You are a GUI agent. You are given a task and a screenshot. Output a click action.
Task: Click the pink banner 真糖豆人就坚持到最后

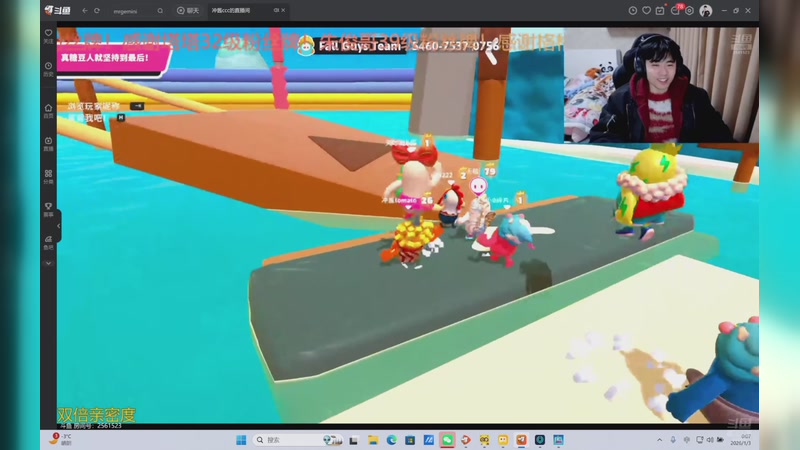113,58
